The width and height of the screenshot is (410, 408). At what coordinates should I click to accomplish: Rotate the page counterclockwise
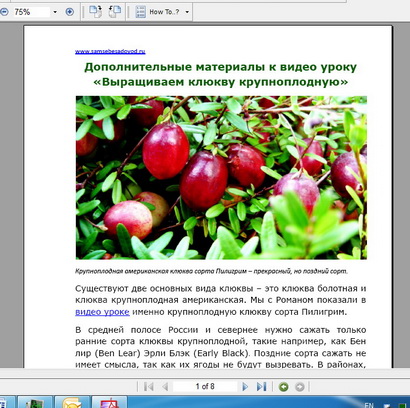pyautogui.click(x=115, y=12)
